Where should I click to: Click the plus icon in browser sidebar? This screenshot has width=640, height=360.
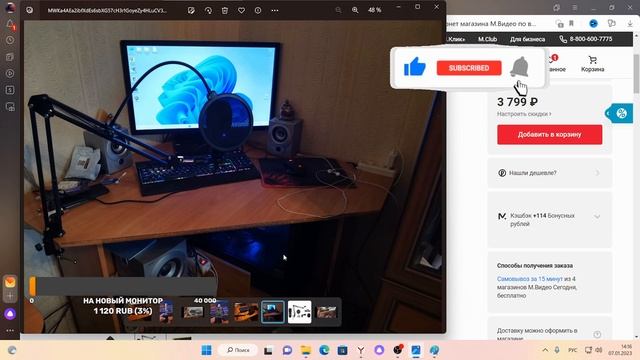pos(10,296)
